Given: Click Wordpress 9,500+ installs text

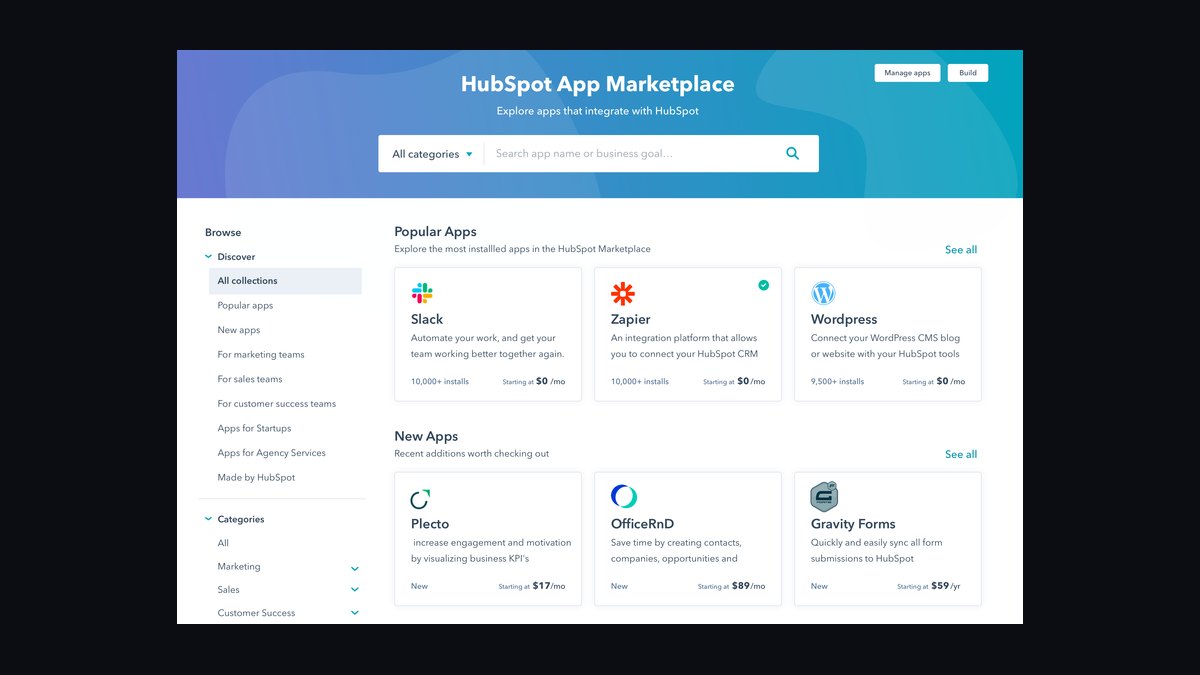Looking at the screenshot, I should click(x=838, y=382).
